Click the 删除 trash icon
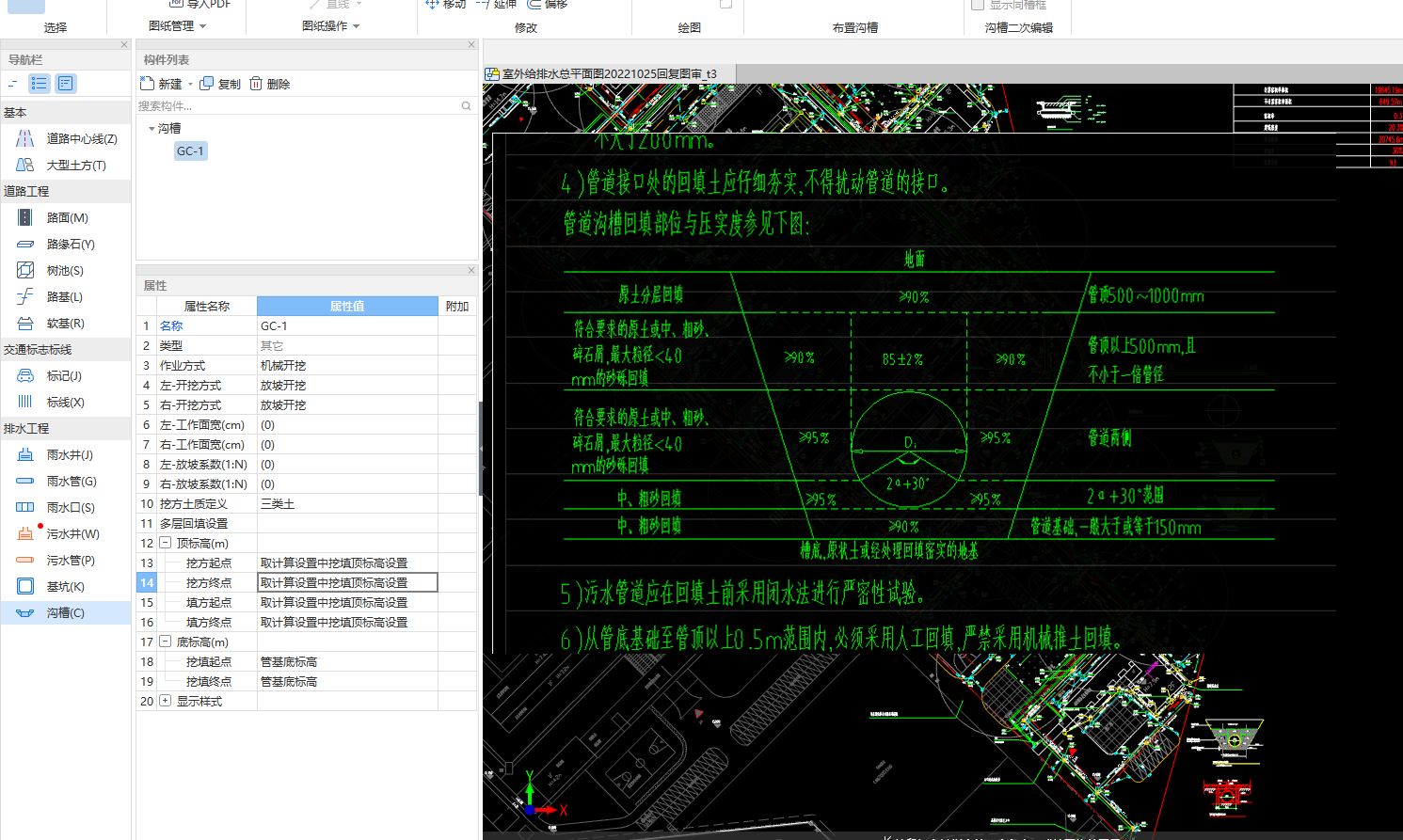The image size is (1403, 840). [256, 84]
